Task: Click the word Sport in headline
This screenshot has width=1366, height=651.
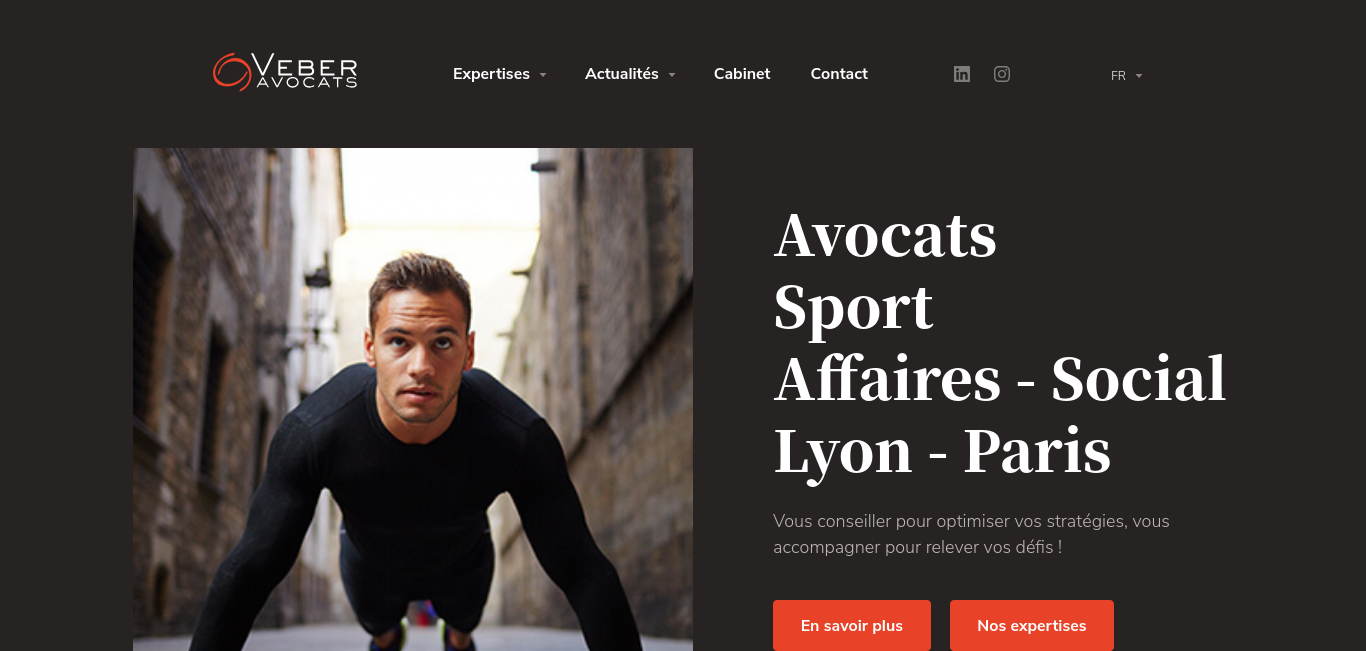Action: click(x=854, y=306)
